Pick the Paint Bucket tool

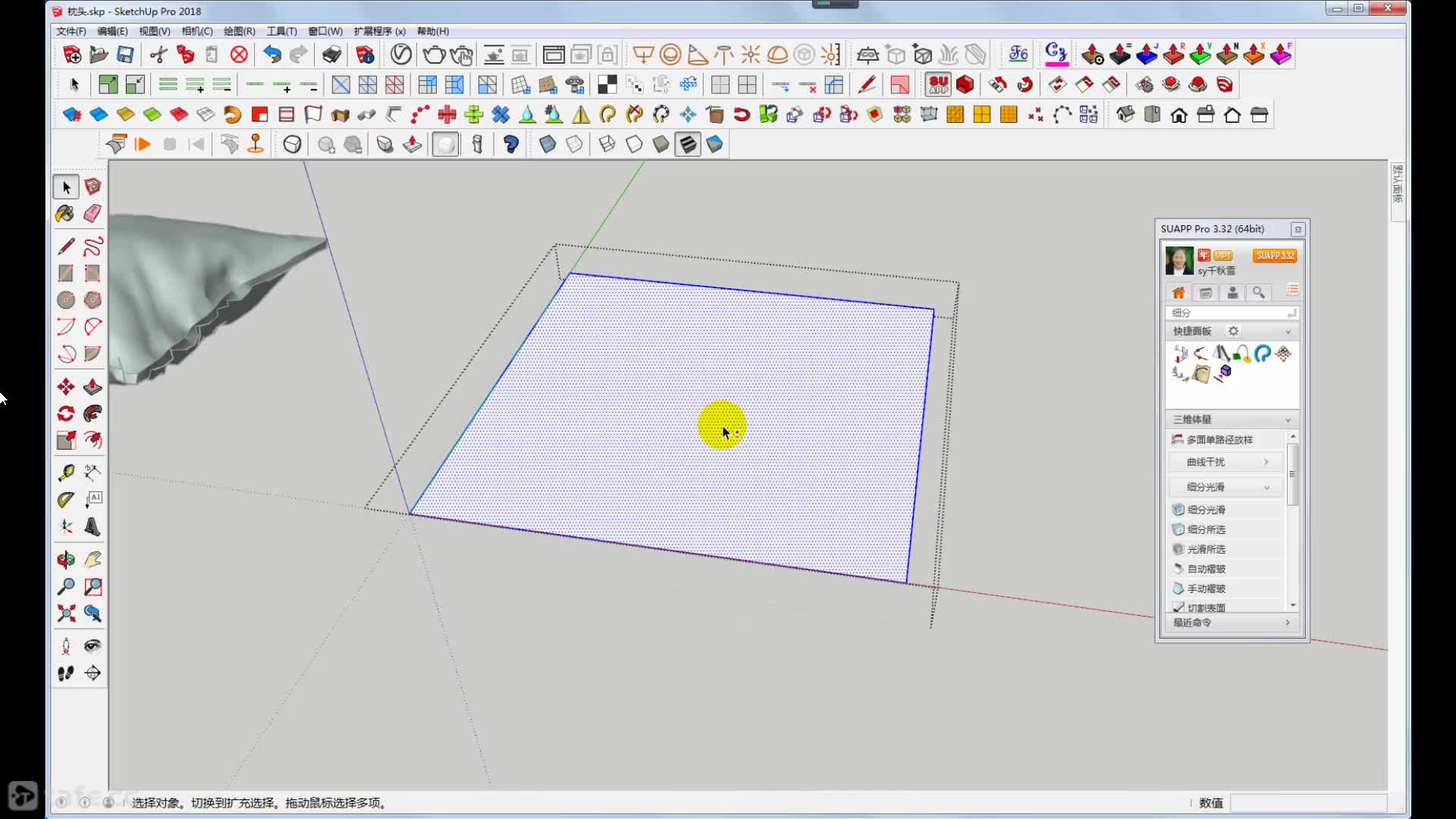click(x=66, y=214)
